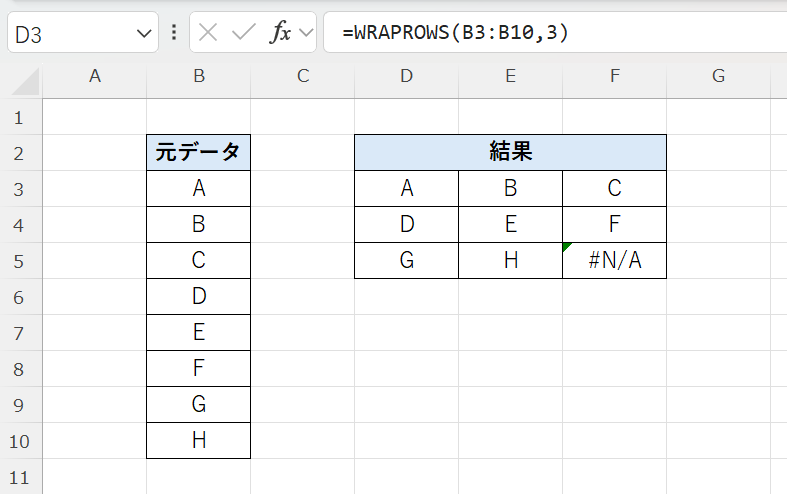Image resolution: width=787 pixels, height=494 pixels.
Task: Select column D header
Action: [406, 76]
